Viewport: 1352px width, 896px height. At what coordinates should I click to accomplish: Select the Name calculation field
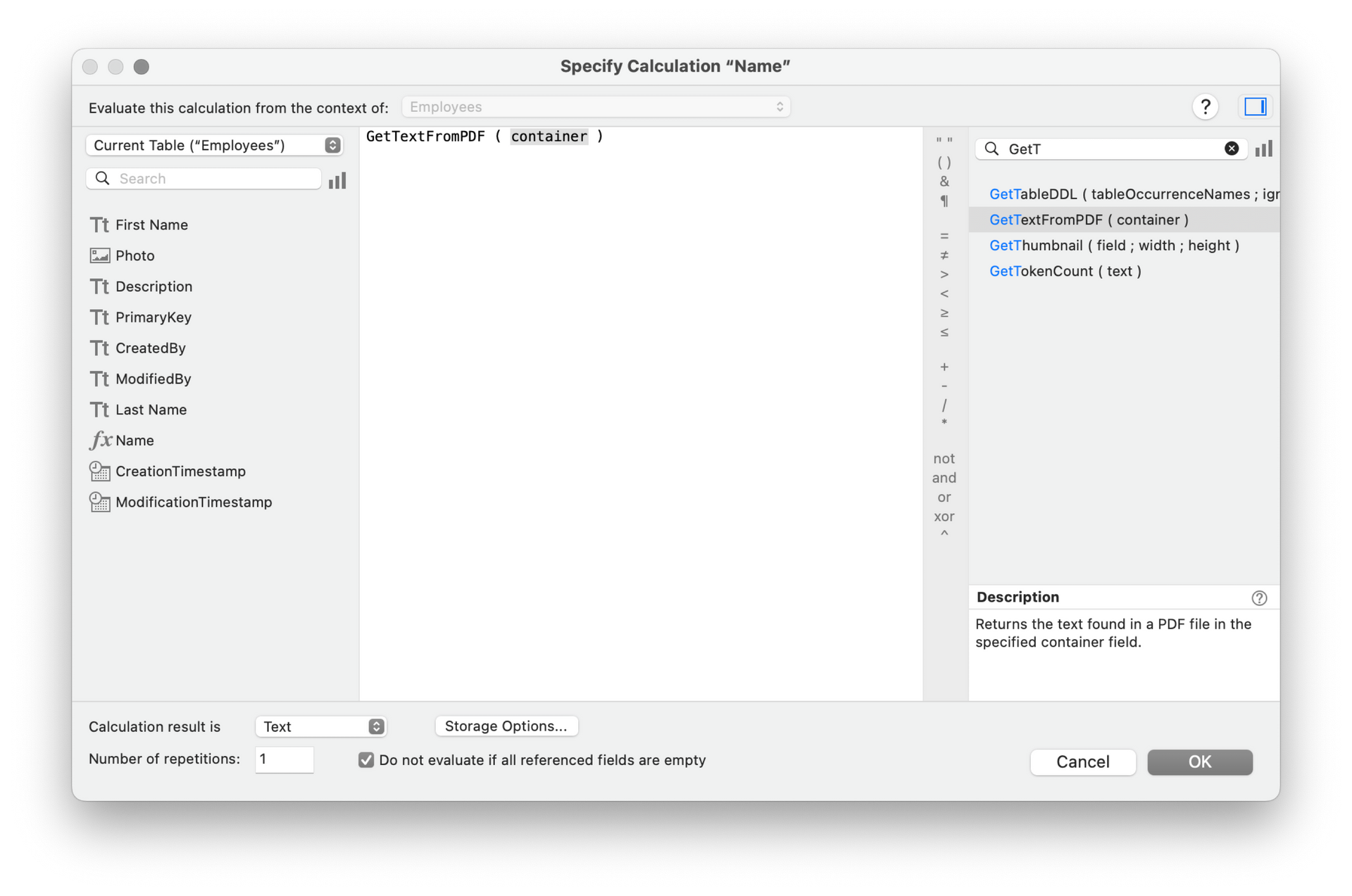[x=121, y=441]
